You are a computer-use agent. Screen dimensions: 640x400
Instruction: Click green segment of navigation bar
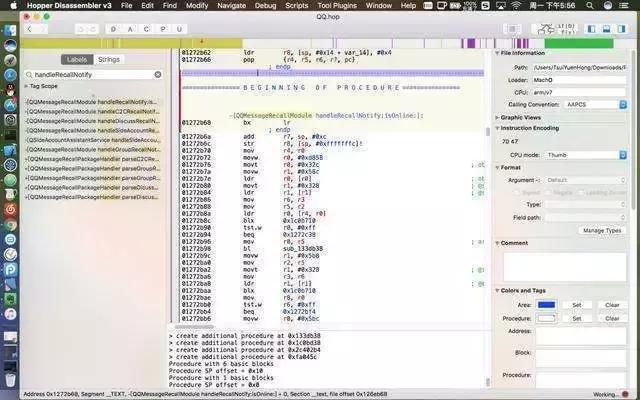579,43
